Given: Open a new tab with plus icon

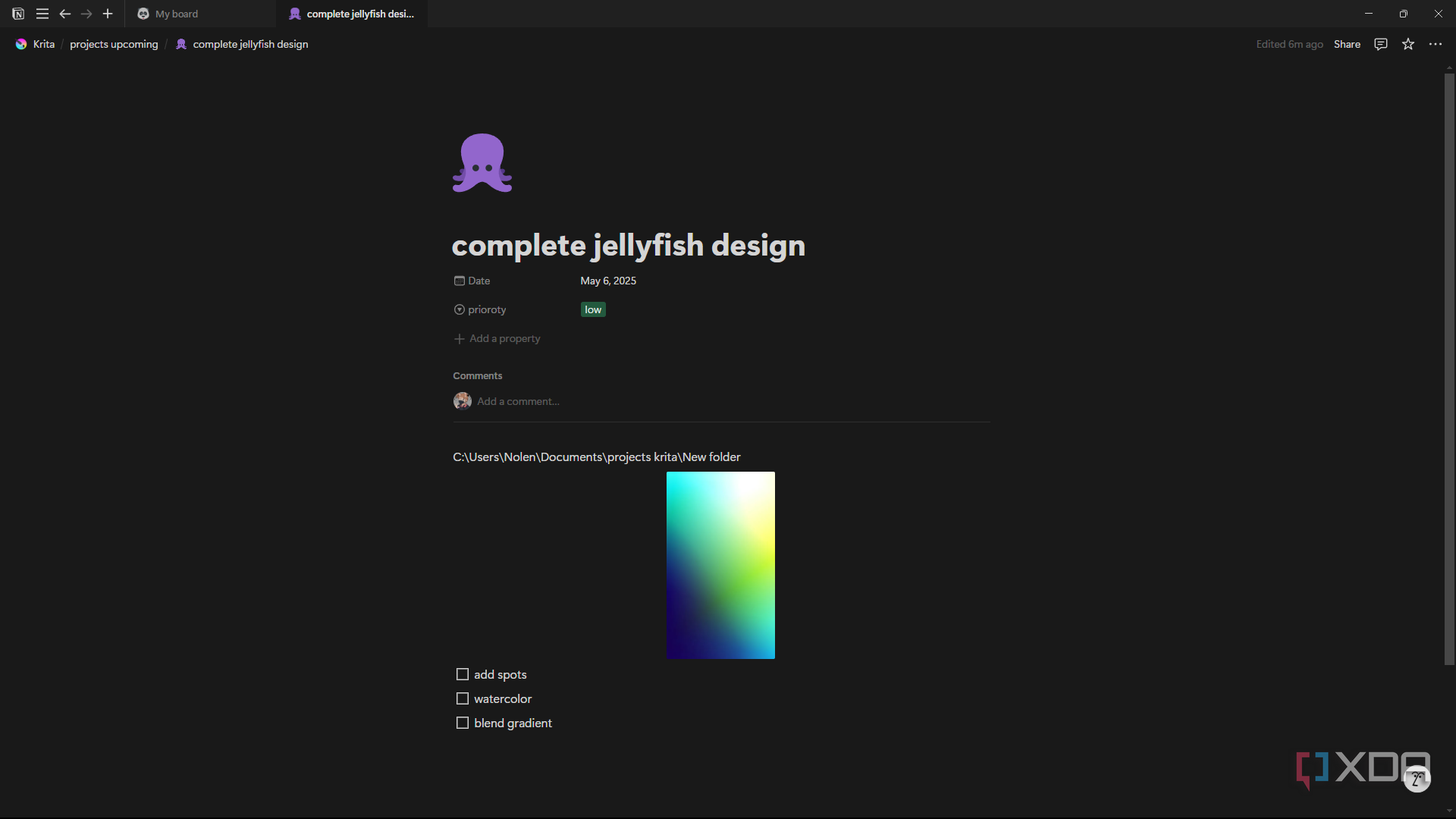Looking at the screenshot, I should click(108, 14).
